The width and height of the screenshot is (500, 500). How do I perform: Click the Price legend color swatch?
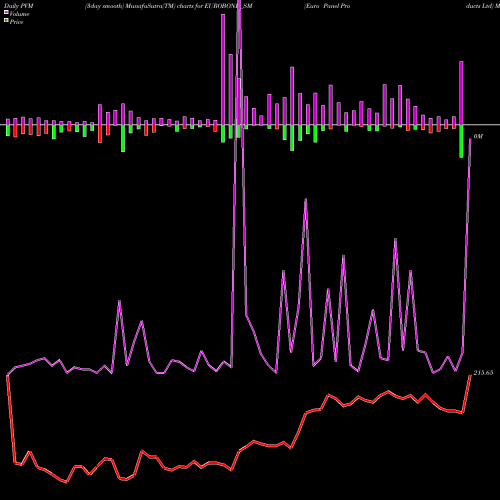[6, 21]
